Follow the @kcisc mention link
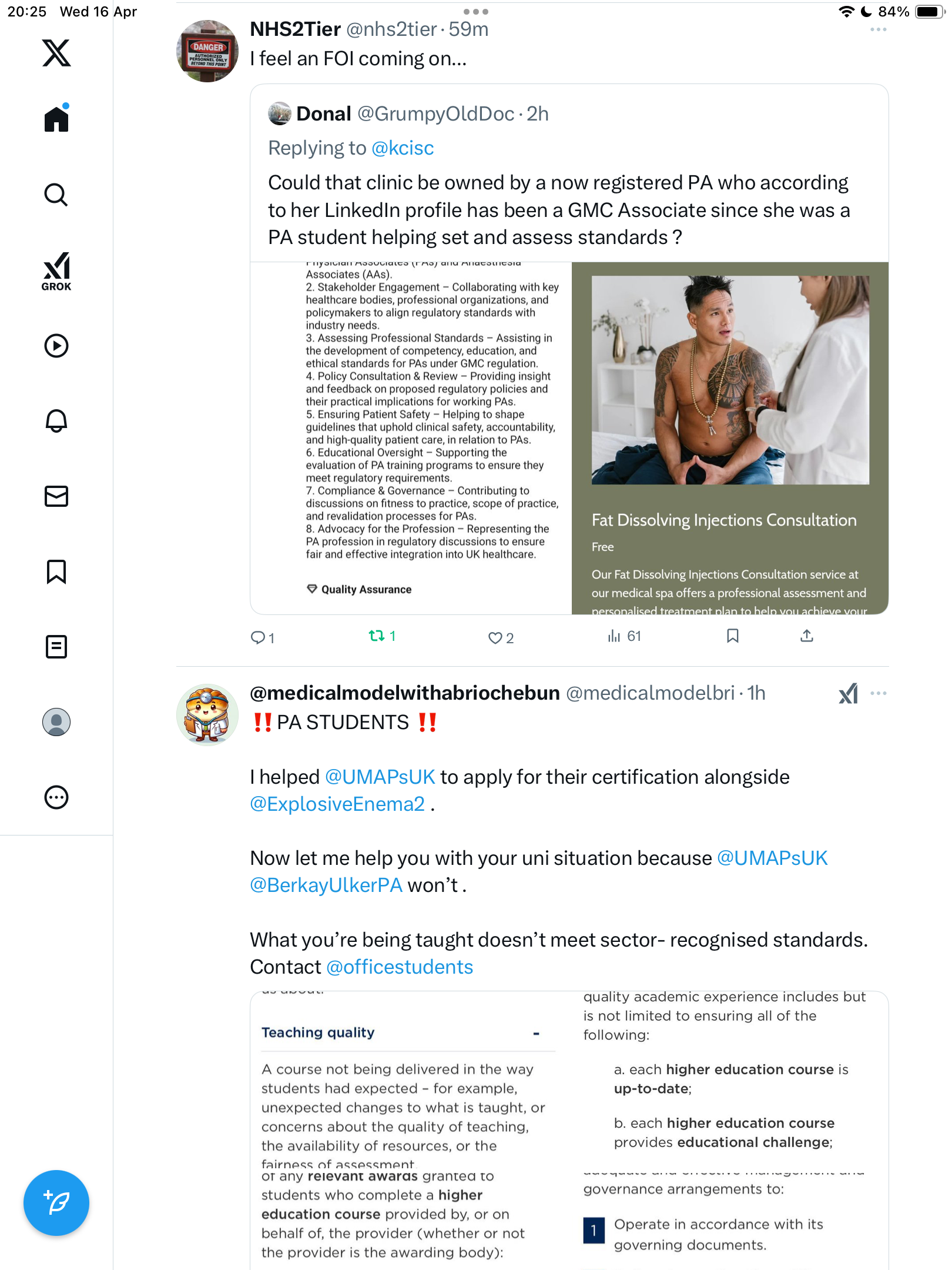This screenshot has width=952, height=1270. coord(403,148)
